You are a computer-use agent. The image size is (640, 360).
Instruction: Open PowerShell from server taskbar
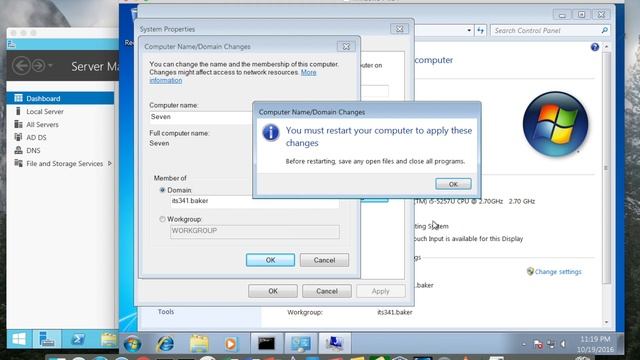tap(78, 339)
